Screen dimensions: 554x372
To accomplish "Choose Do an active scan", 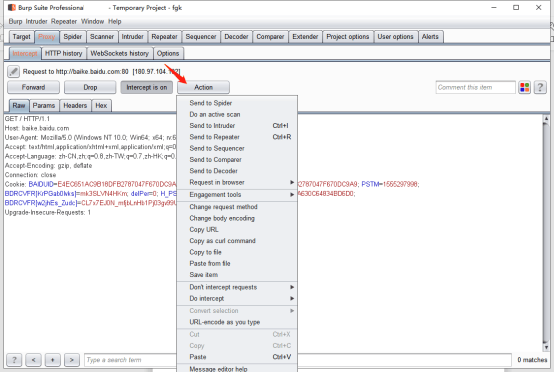I will point(237,114).
